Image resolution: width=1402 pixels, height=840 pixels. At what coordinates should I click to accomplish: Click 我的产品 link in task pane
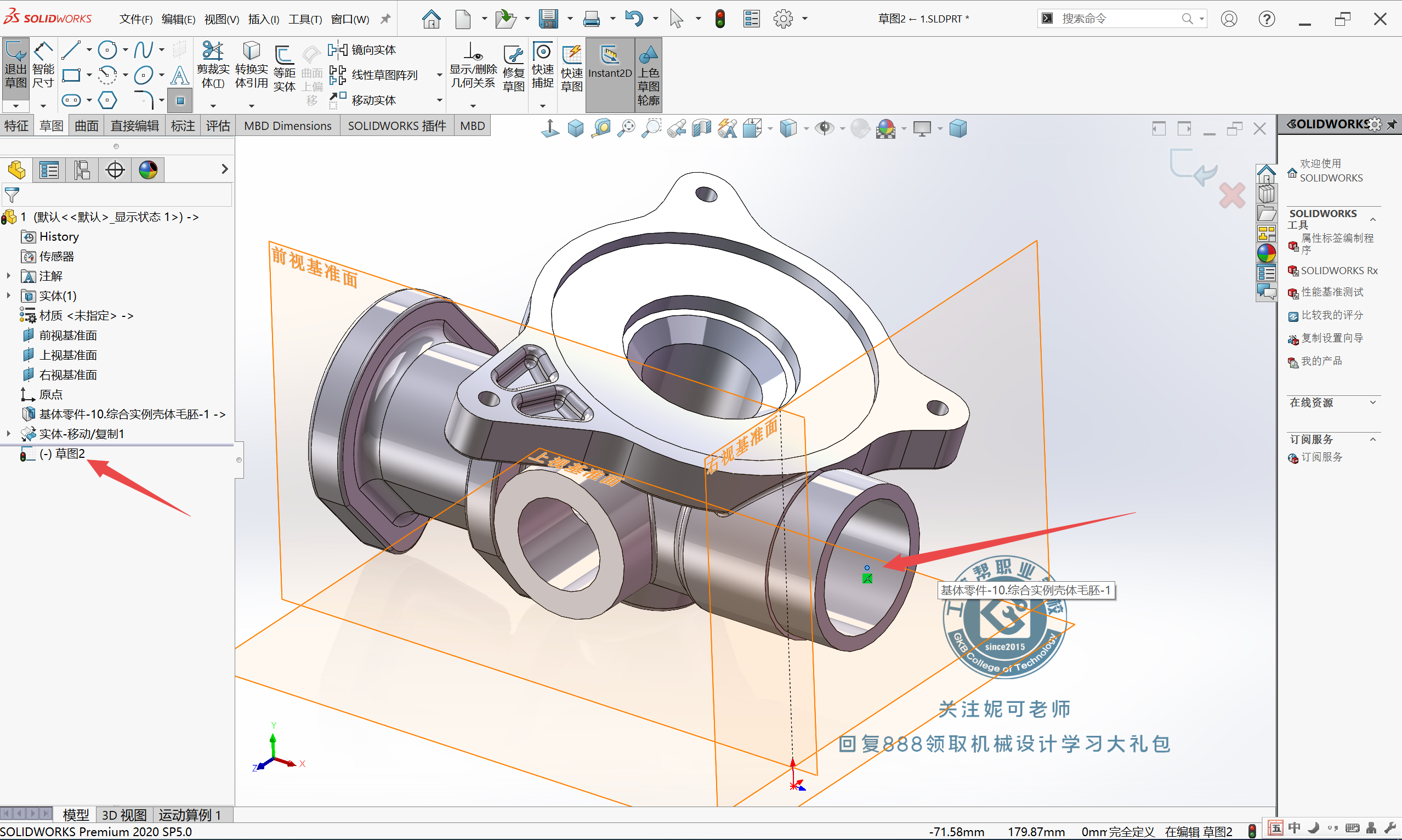coord(1321,361)
